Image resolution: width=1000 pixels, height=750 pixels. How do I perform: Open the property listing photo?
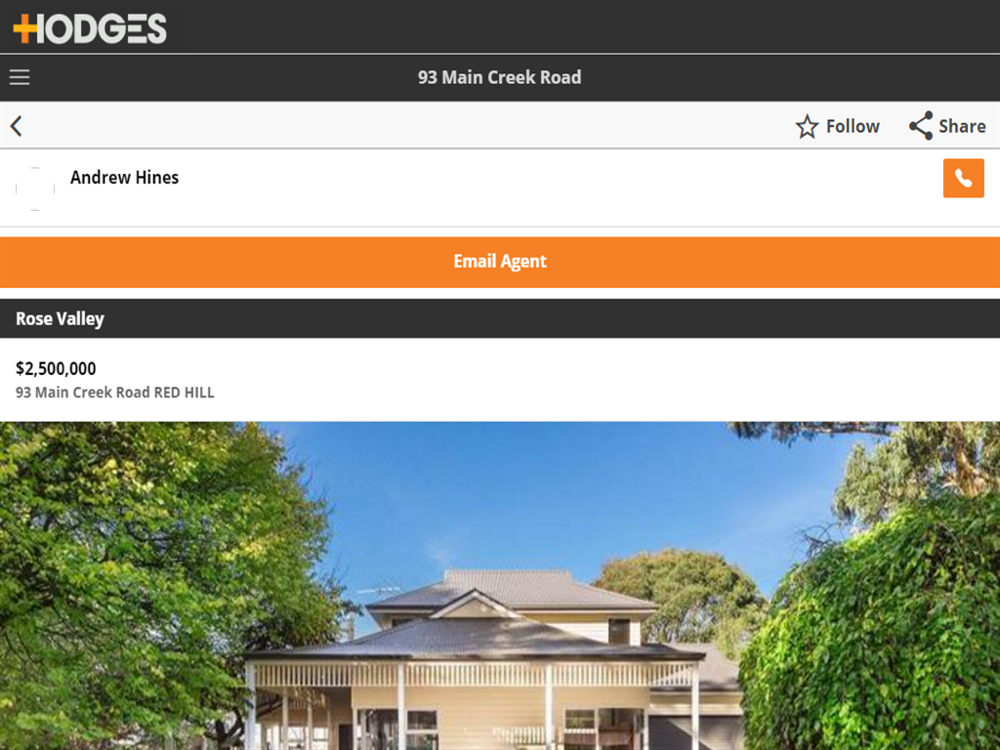click(x=500, y=585)
